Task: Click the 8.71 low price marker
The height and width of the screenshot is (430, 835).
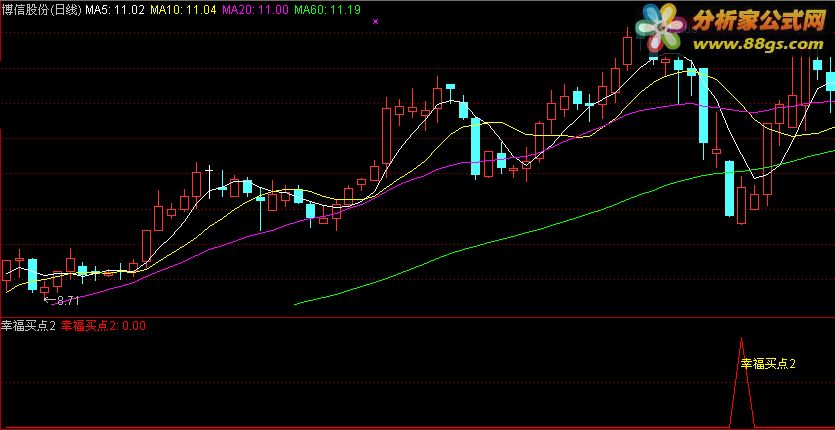Action: pyautogui.click(x=62, y=301)
